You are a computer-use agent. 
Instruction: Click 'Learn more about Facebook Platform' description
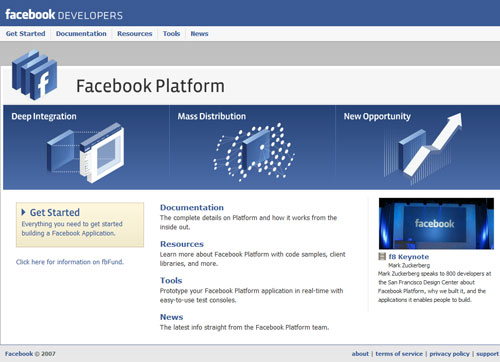252,259
